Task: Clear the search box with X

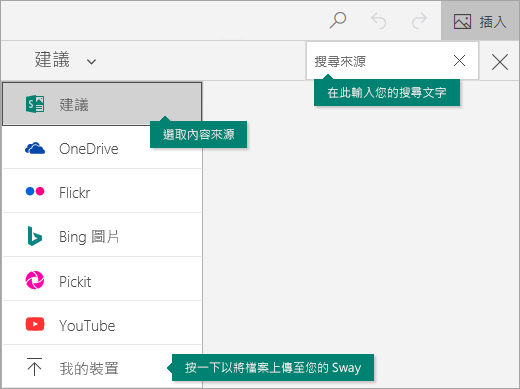Action: click(459, 61)
